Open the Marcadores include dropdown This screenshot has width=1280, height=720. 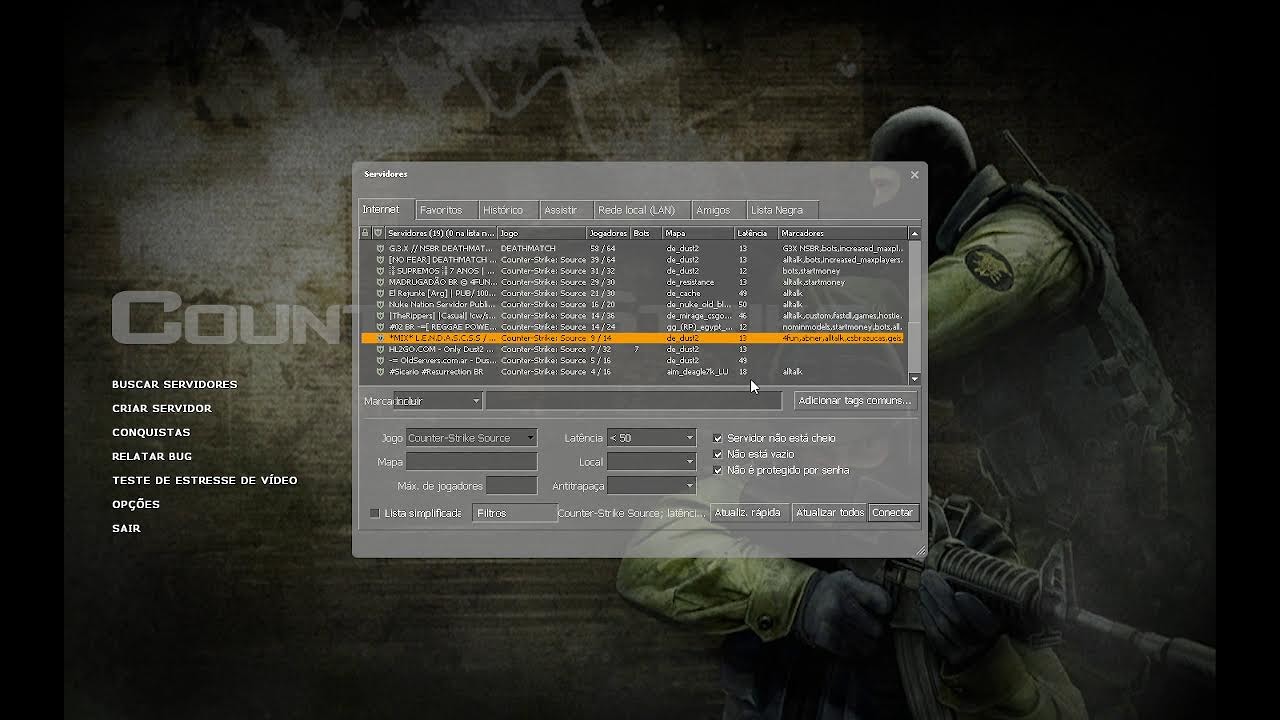tap(437, 401)
